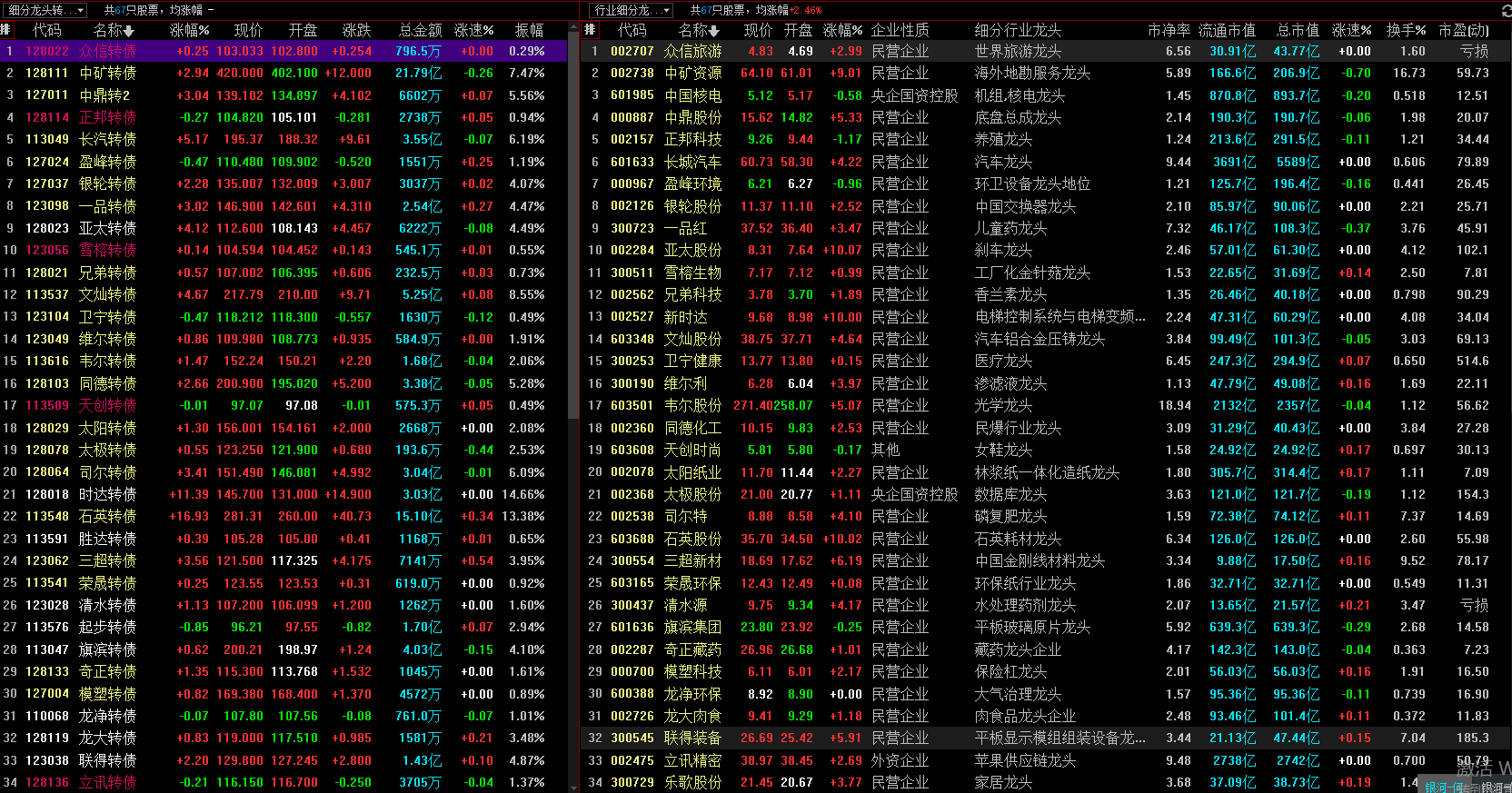Click the descending arrow beside left 名称 header
1512x793 pixels.
click(130, 31)
